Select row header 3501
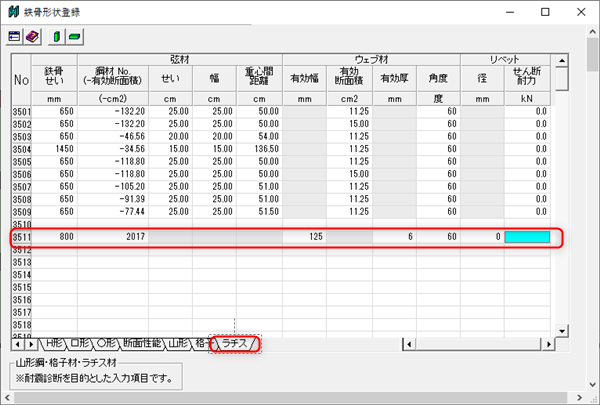Viewport: 600px width, 405px height. (x=20, y=110)
